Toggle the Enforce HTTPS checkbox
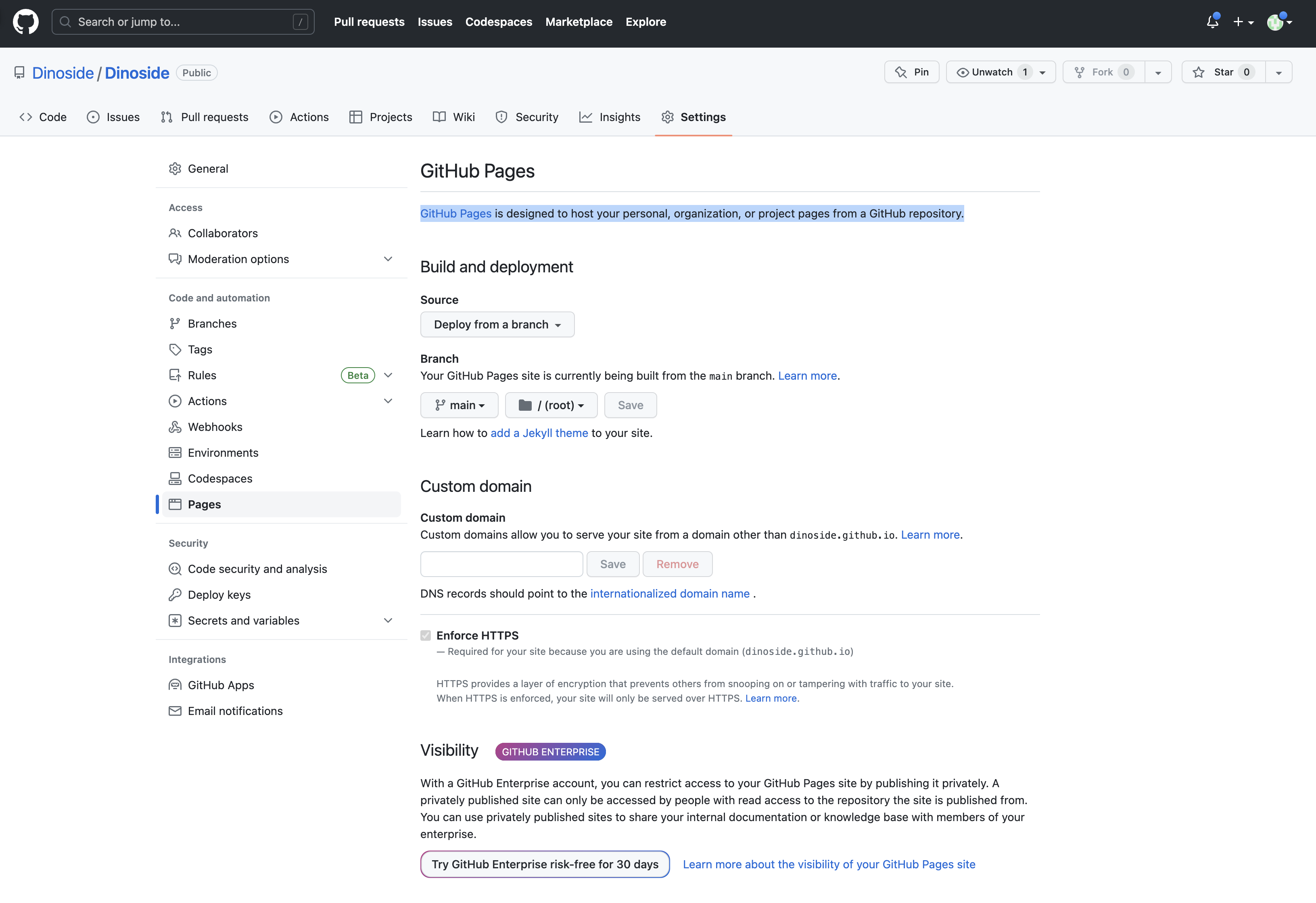The height and width of the screenshot is (903, 1316). (426, 635)
